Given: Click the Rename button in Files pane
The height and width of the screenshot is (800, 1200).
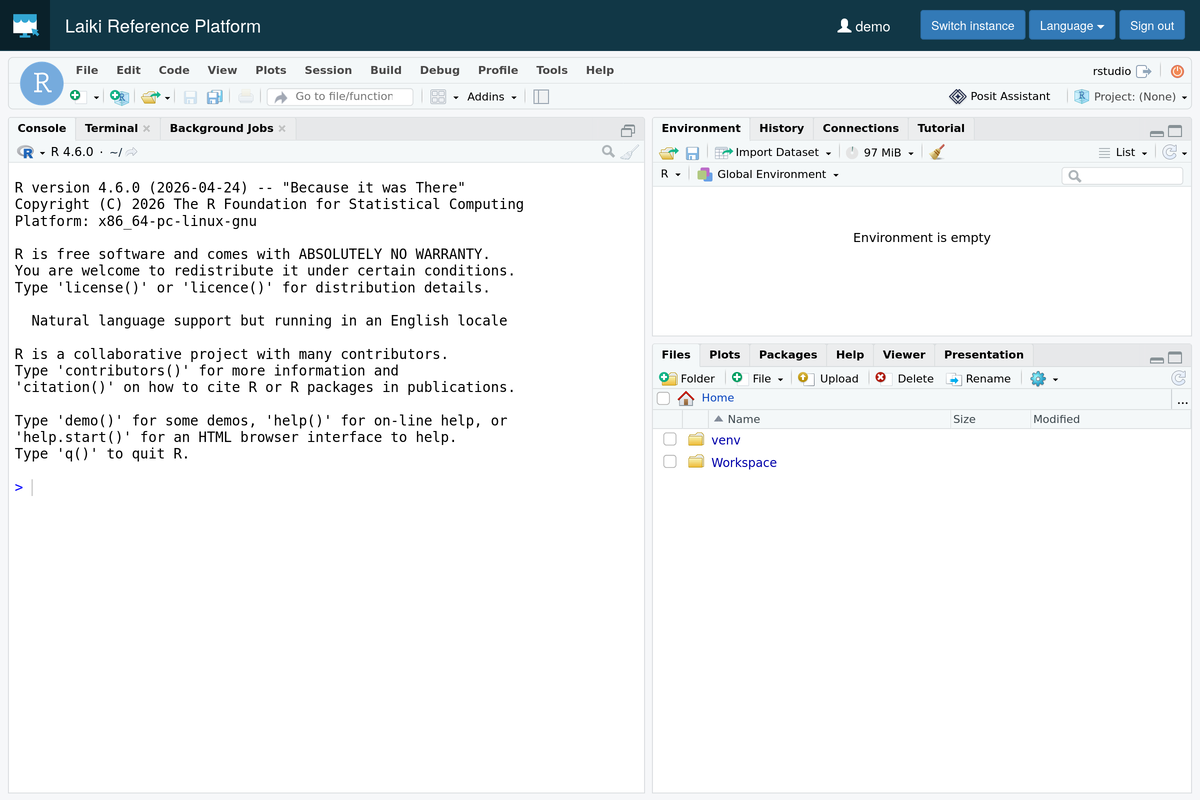Looking at the screenshot, I should click(978, 378).
